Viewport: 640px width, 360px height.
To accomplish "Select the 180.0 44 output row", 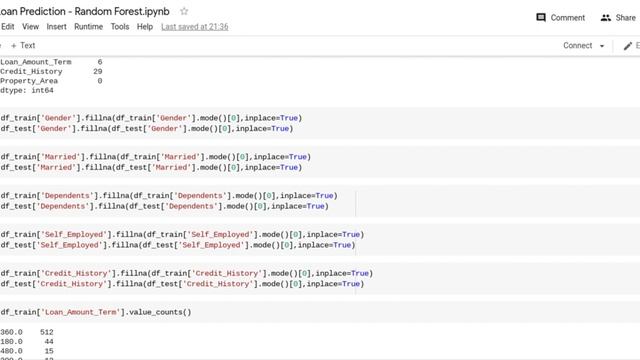I will tap(27, 342).
